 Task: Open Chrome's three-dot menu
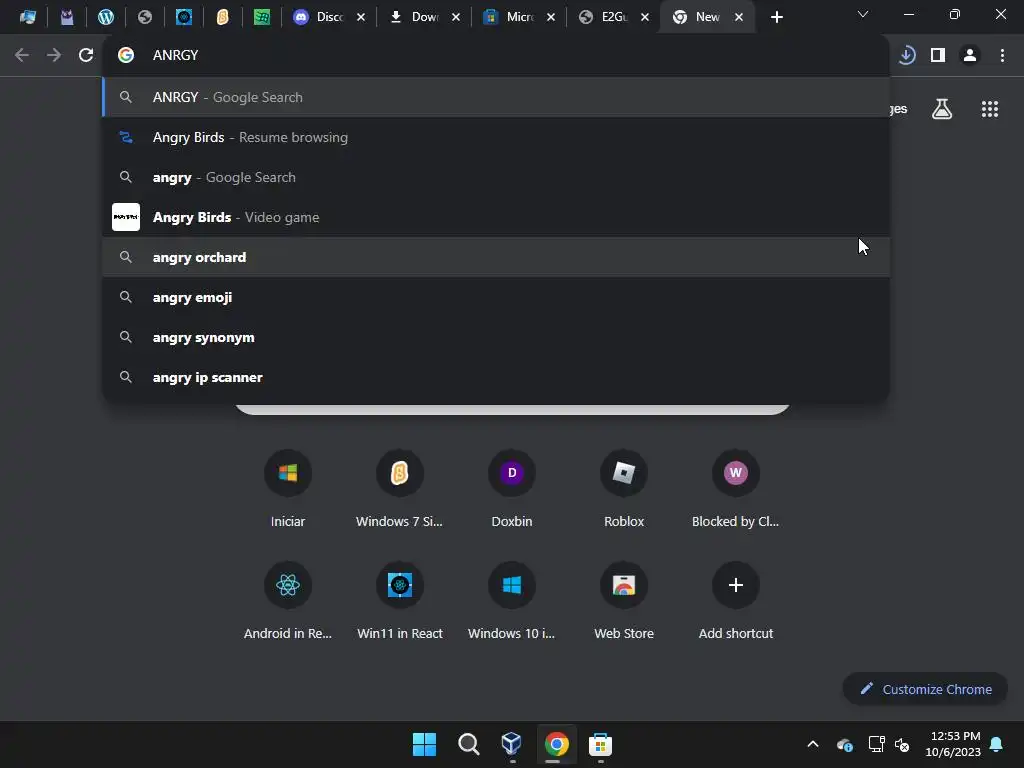[1002, 56]
